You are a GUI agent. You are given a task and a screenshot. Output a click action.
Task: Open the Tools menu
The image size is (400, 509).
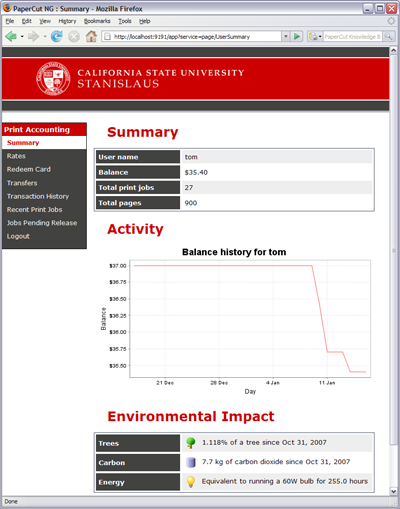click(125, 21)
